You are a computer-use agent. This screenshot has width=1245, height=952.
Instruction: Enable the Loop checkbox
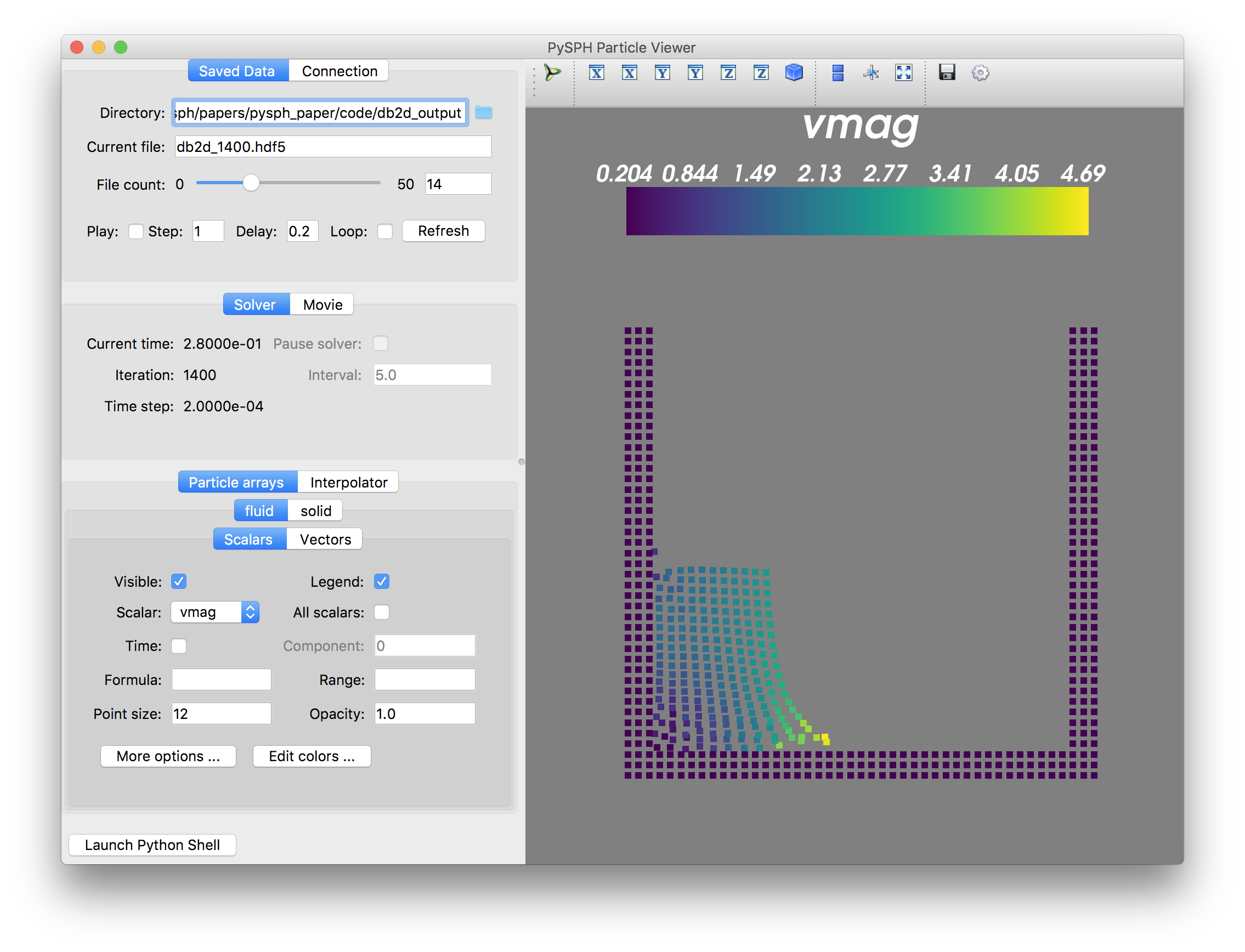tap(385, 231)
